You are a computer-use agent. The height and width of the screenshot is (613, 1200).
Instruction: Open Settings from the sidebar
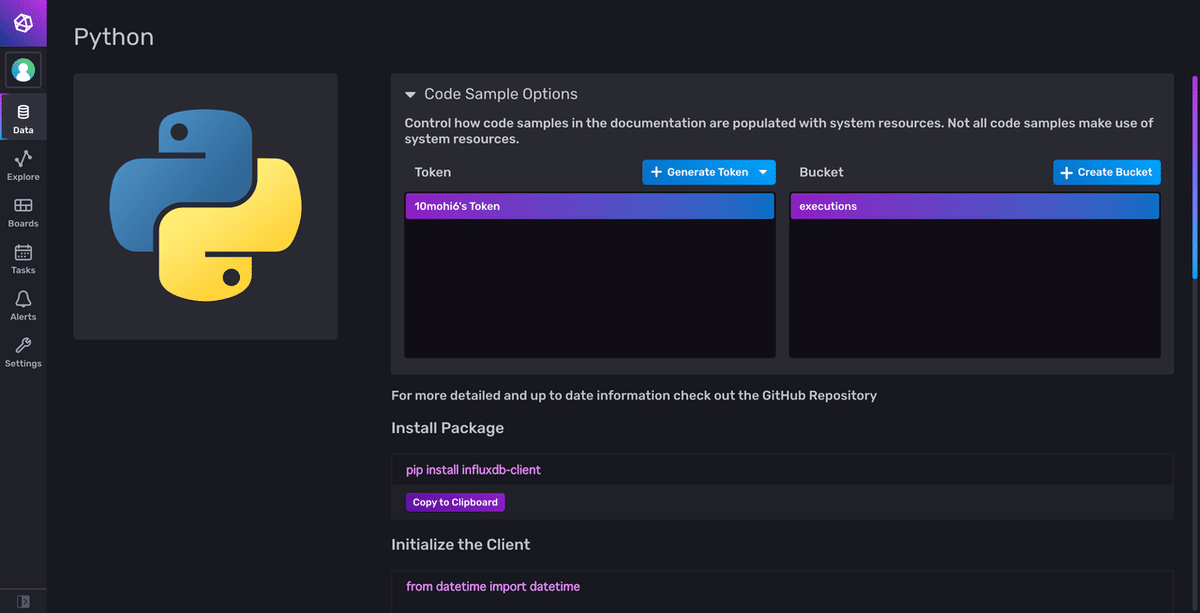(x=22, y=352)
